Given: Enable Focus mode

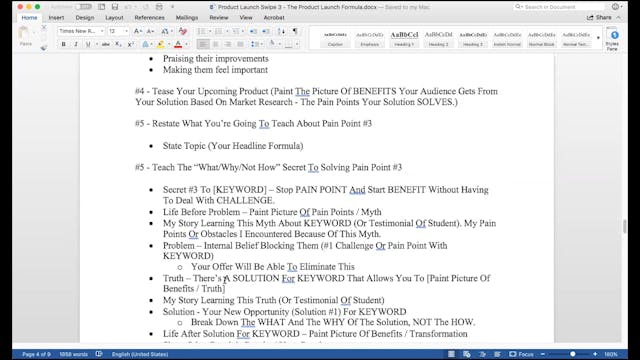Looking at the screenshot, I should pos(521,354).
